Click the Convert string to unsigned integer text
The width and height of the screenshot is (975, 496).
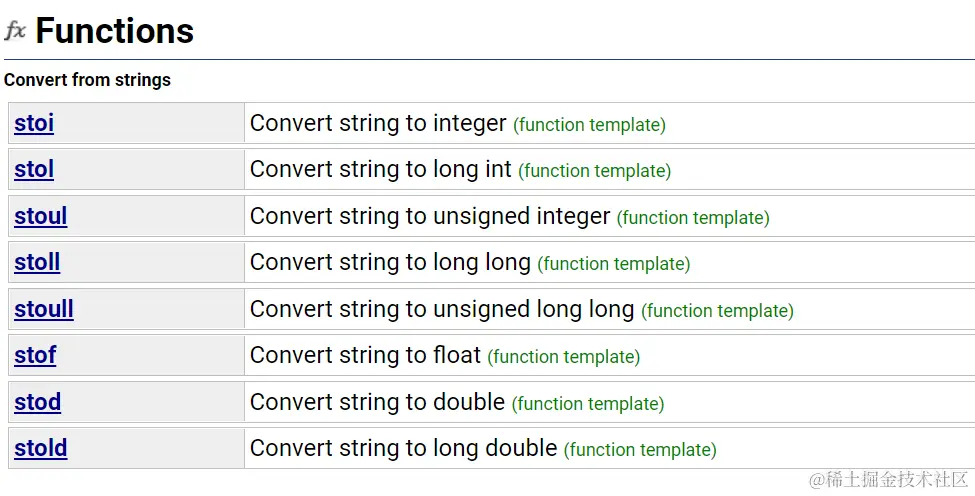pyautogui.click(x=430, y=216)
